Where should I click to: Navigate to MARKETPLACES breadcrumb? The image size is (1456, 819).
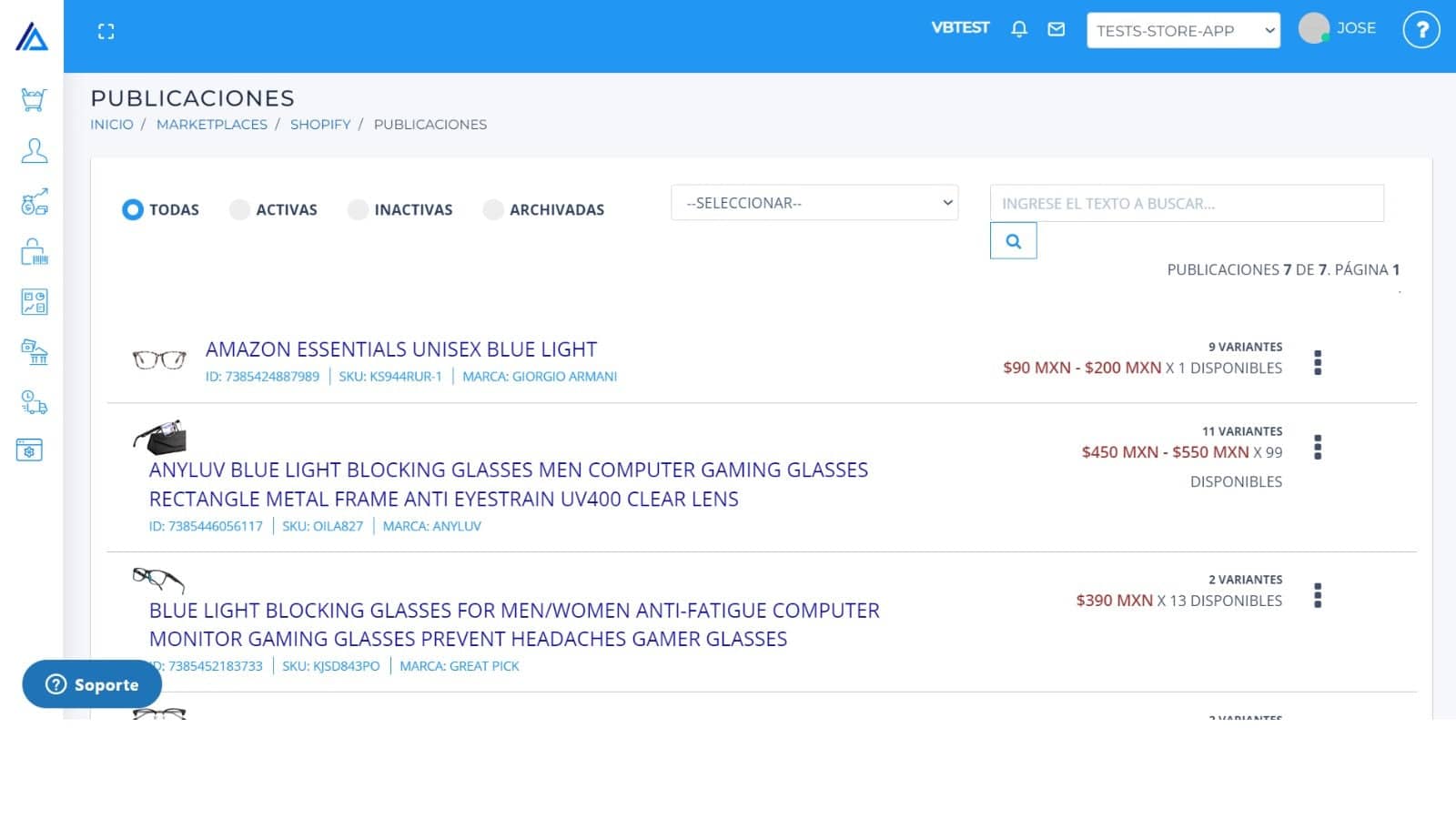tap(212, 124)
